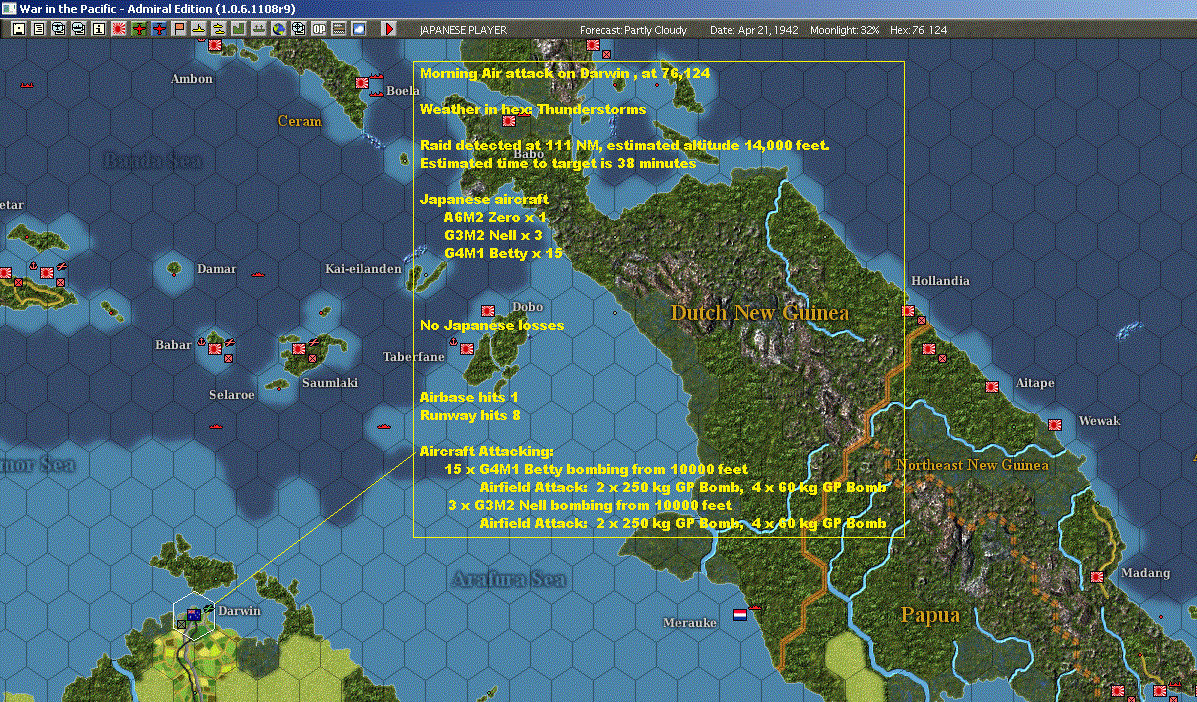
Task: Click the 'Merauke' map label
Action: (x=689, y=623)
